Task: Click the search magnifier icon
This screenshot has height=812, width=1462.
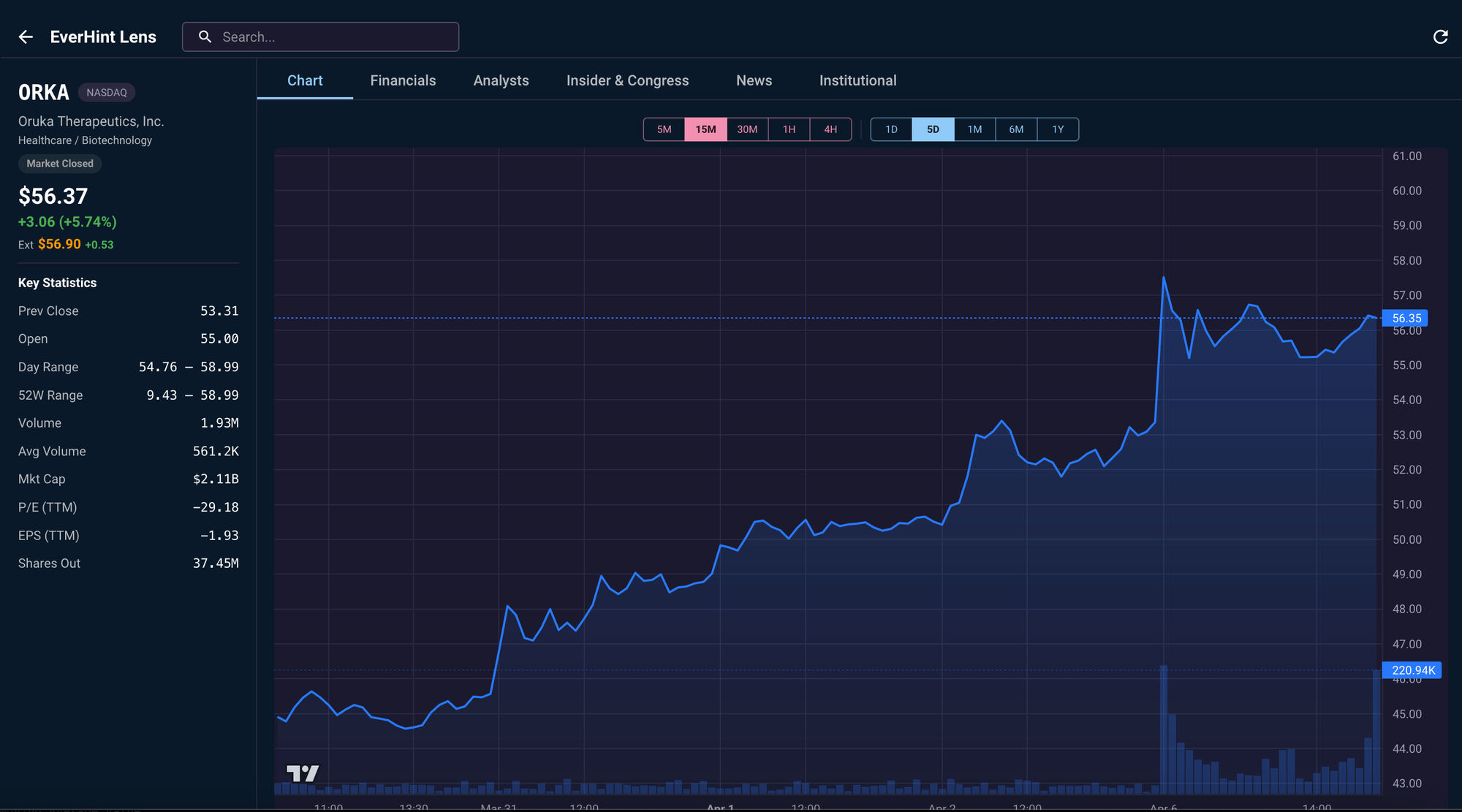Action: [x=205, y=37]
